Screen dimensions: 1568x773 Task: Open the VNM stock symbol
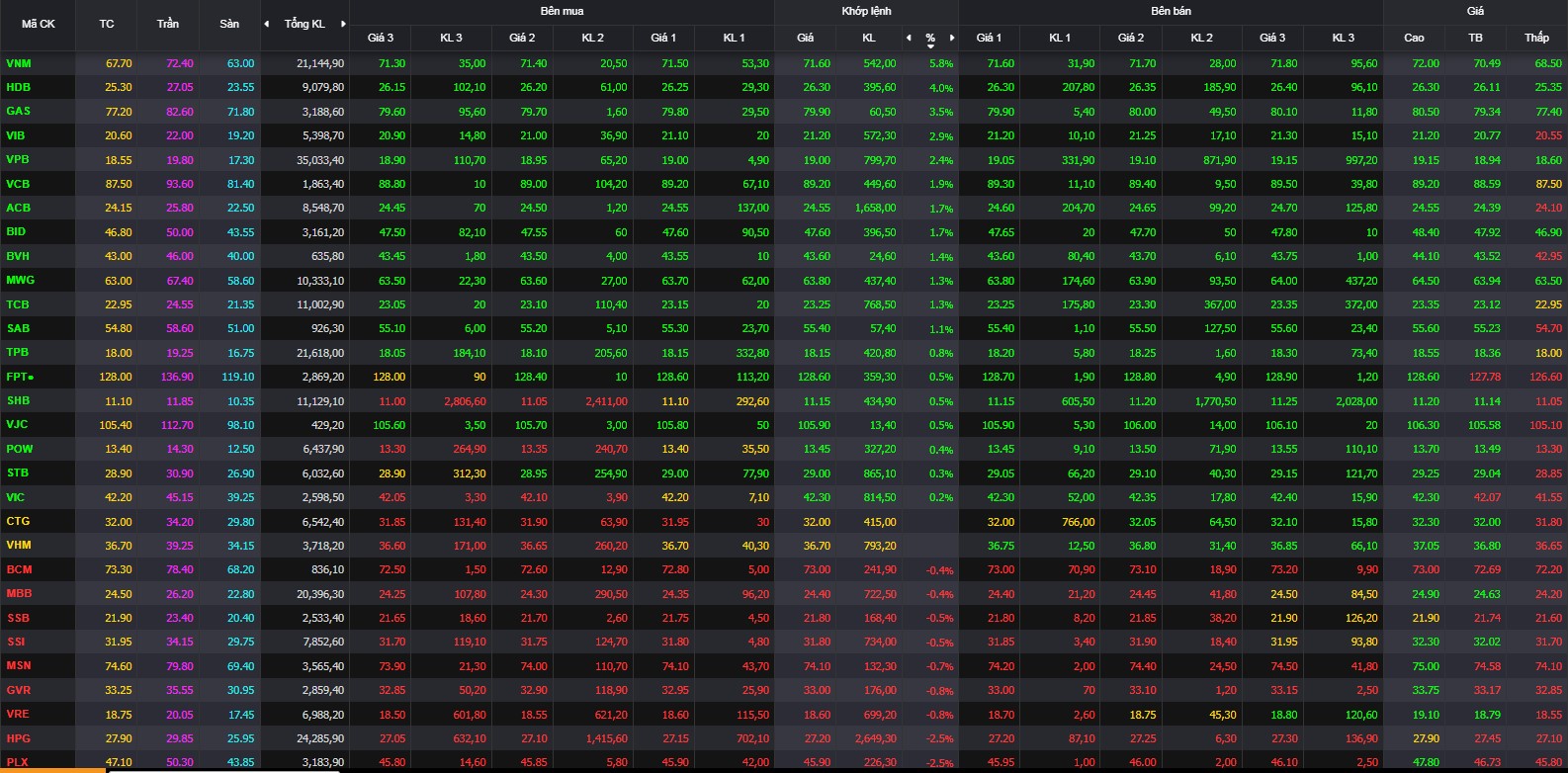19,63
